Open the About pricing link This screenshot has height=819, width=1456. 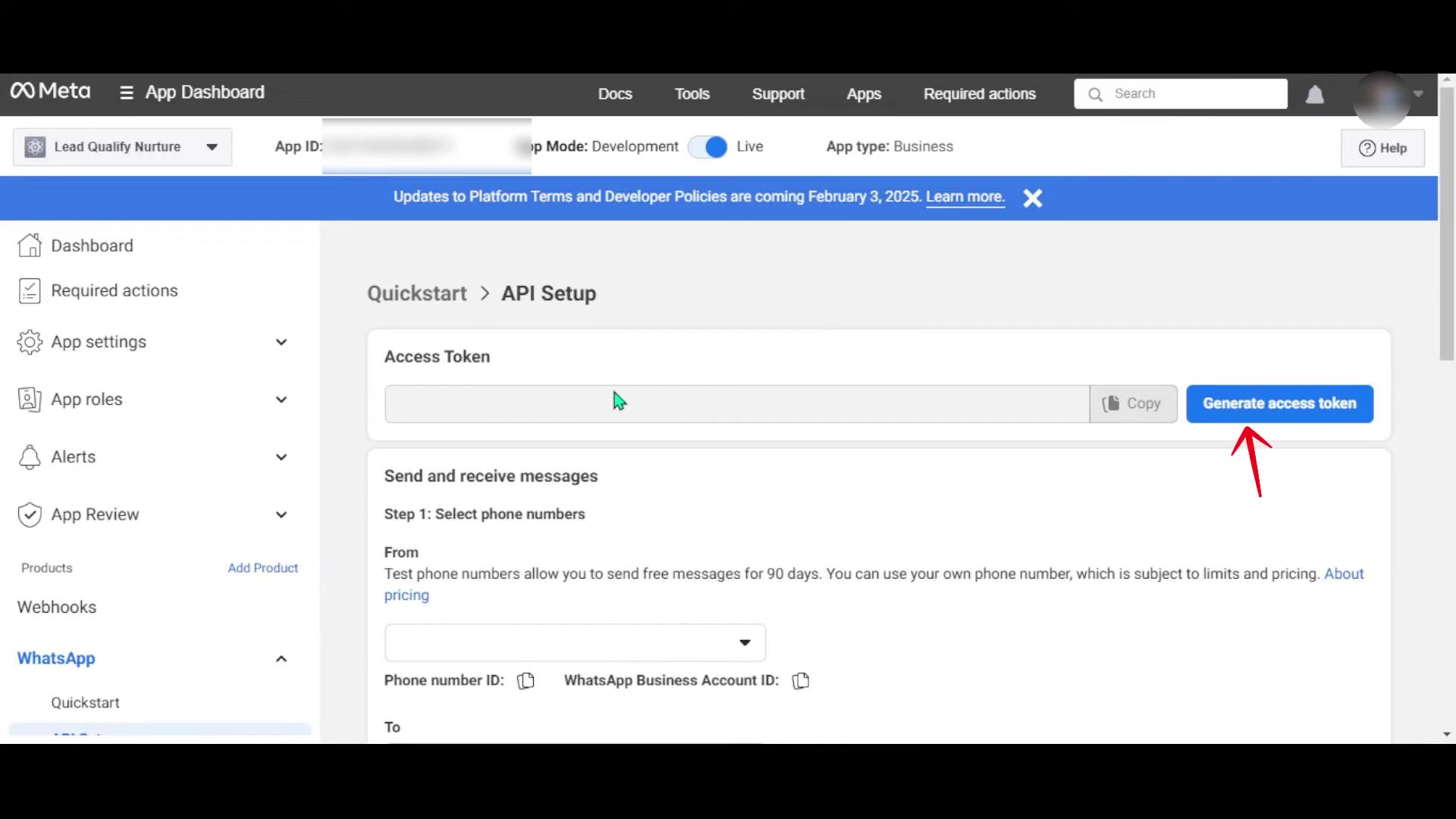1344,574
